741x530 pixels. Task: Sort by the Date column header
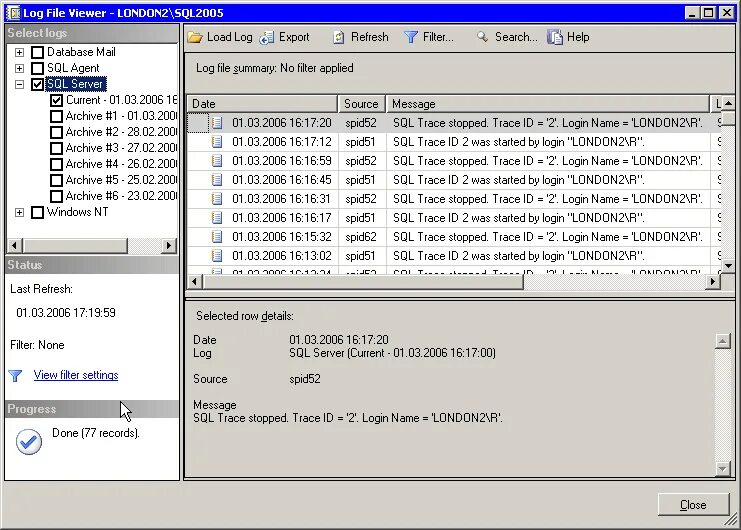(x=262, y=104)
